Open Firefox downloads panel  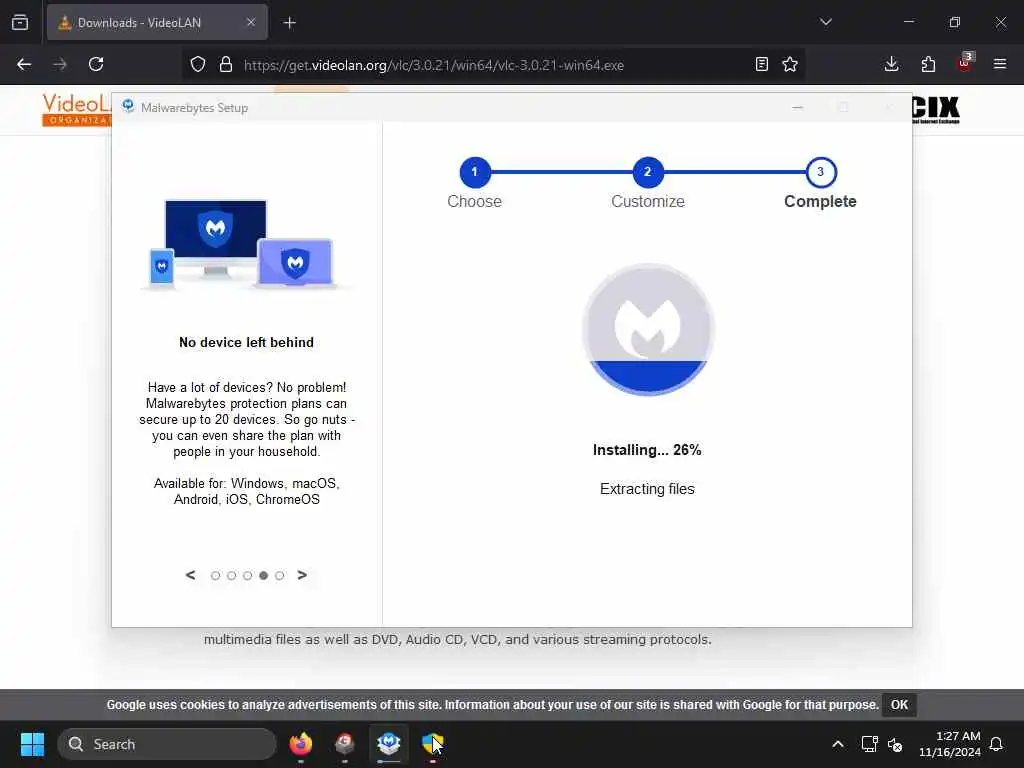click(x=891, y=64)
